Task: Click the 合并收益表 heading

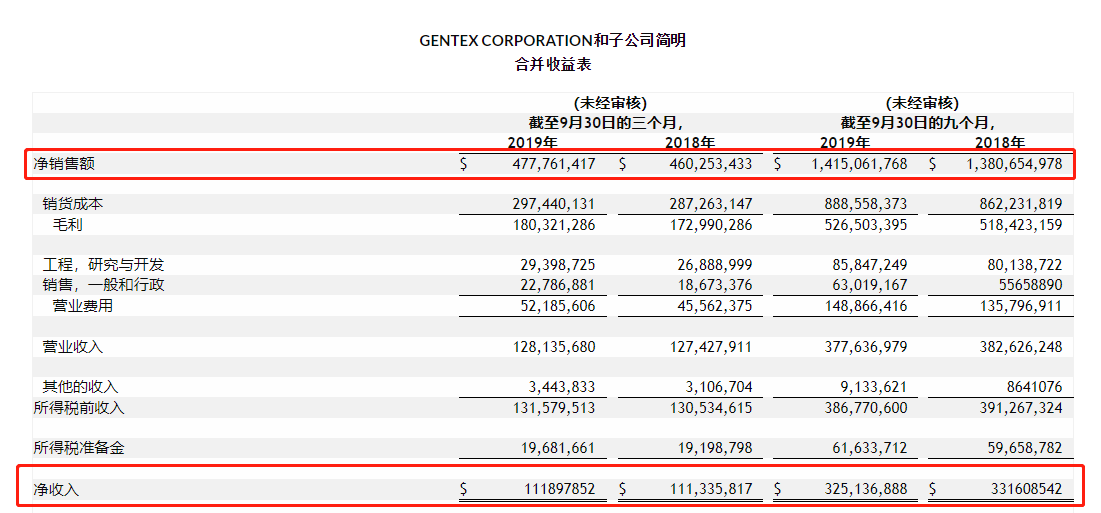Action: pyautogui.click(x=553, y=65)
